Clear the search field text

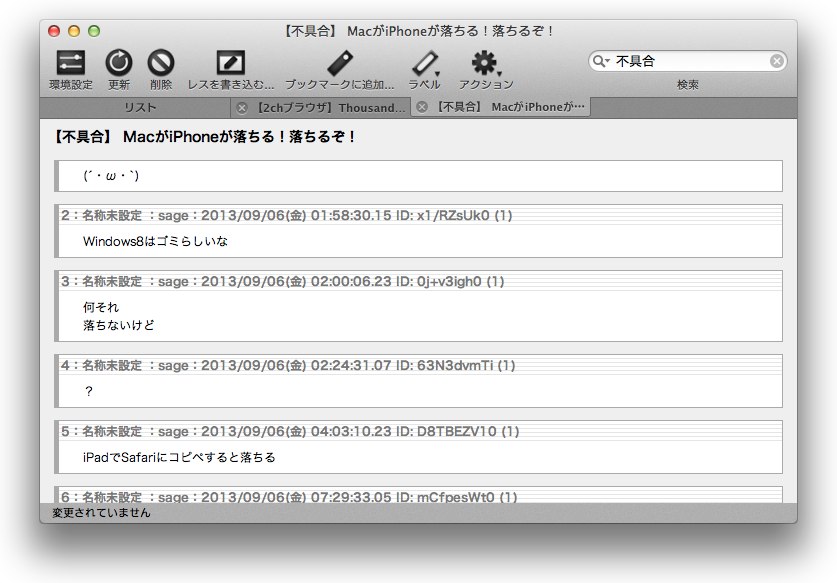(x=777, y=61)
